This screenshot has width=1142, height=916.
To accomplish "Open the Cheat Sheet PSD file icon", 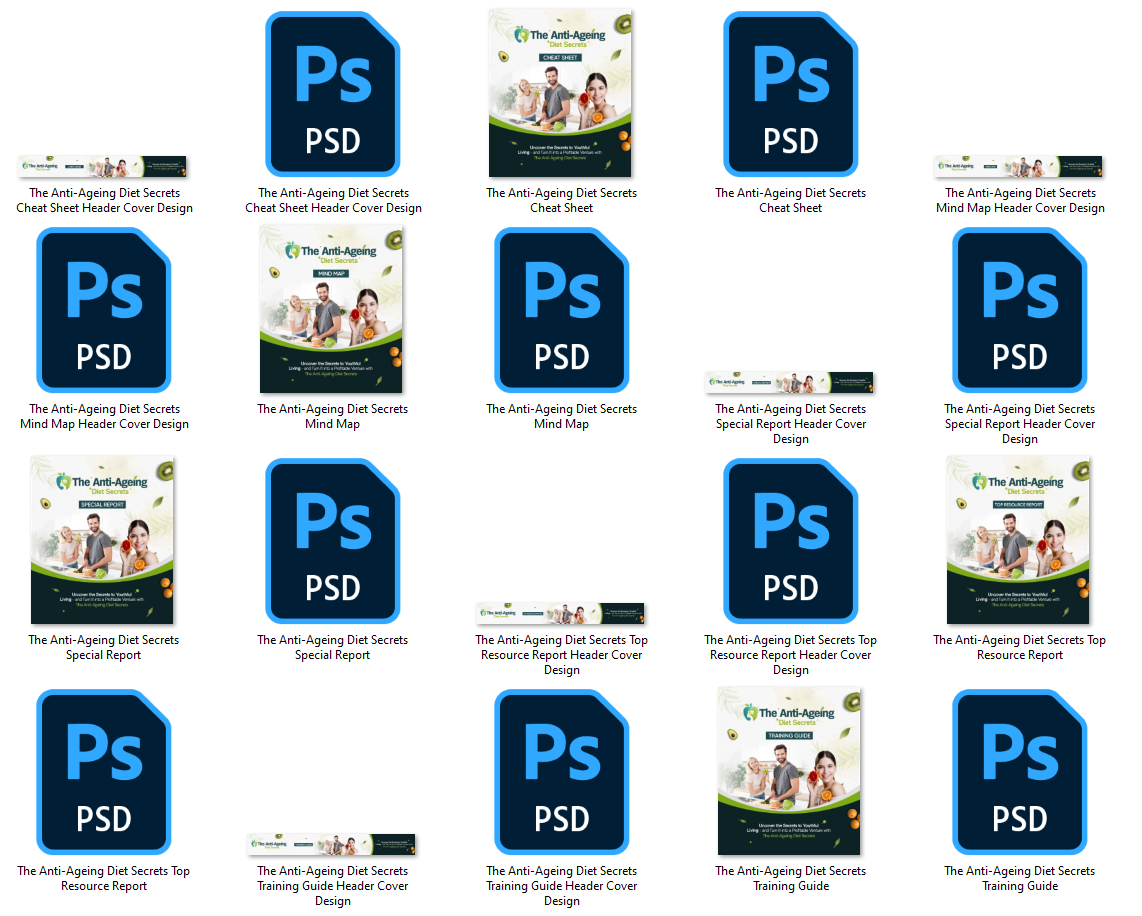I will (x=790, y=94).
